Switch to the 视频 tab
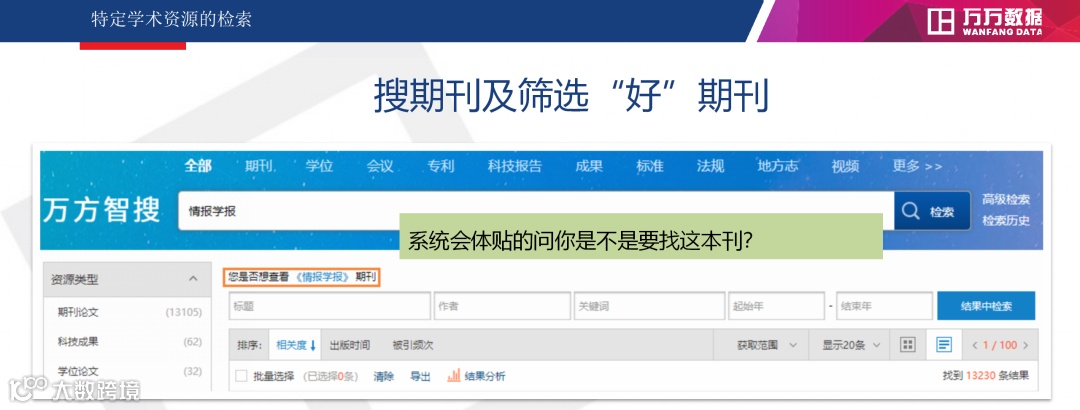 [845, 166]
